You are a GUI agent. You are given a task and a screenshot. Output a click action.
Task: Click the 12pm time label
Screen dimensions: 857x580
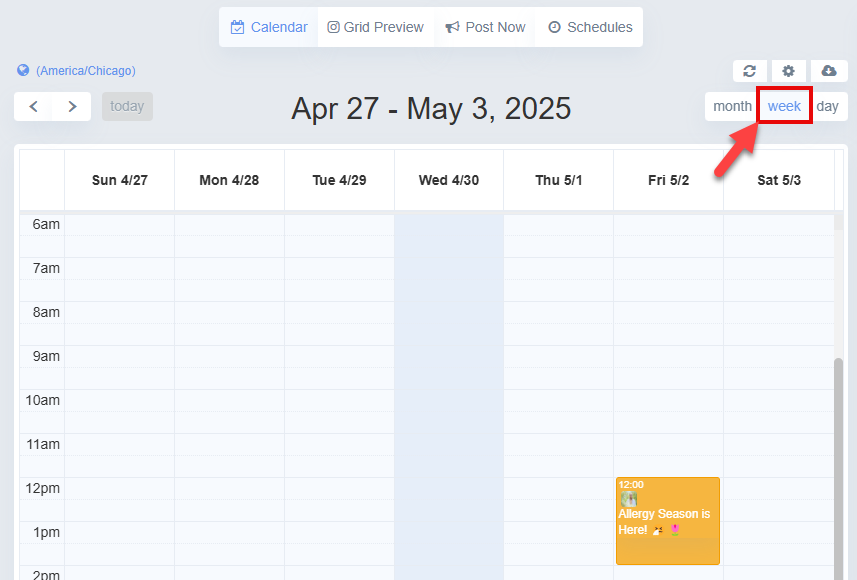[x=43, y=489]
